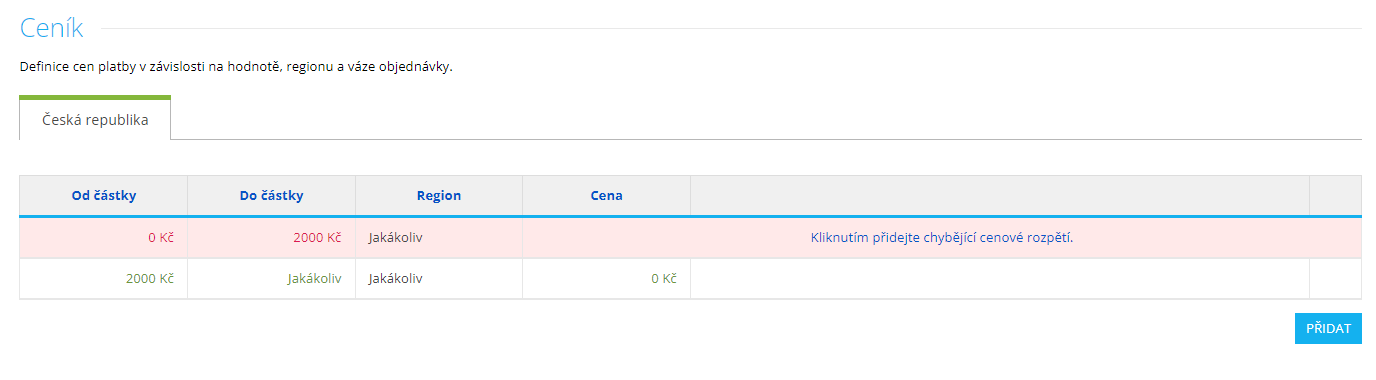Switch to the Česká republika tab
The image size is (1376, 380).
pyautogui.click(x=95, y=119)
